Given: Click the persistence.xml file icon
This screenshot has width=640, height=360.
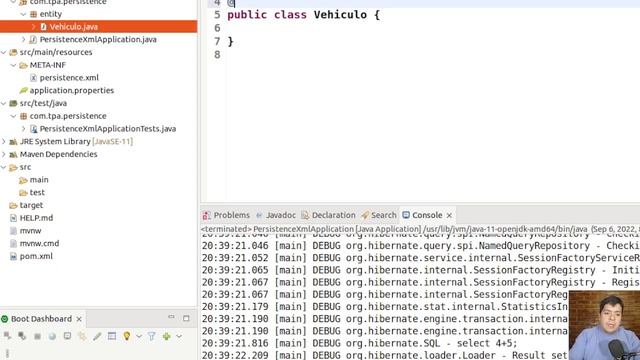Looking at the screenshot, I should tap(33, 78).
